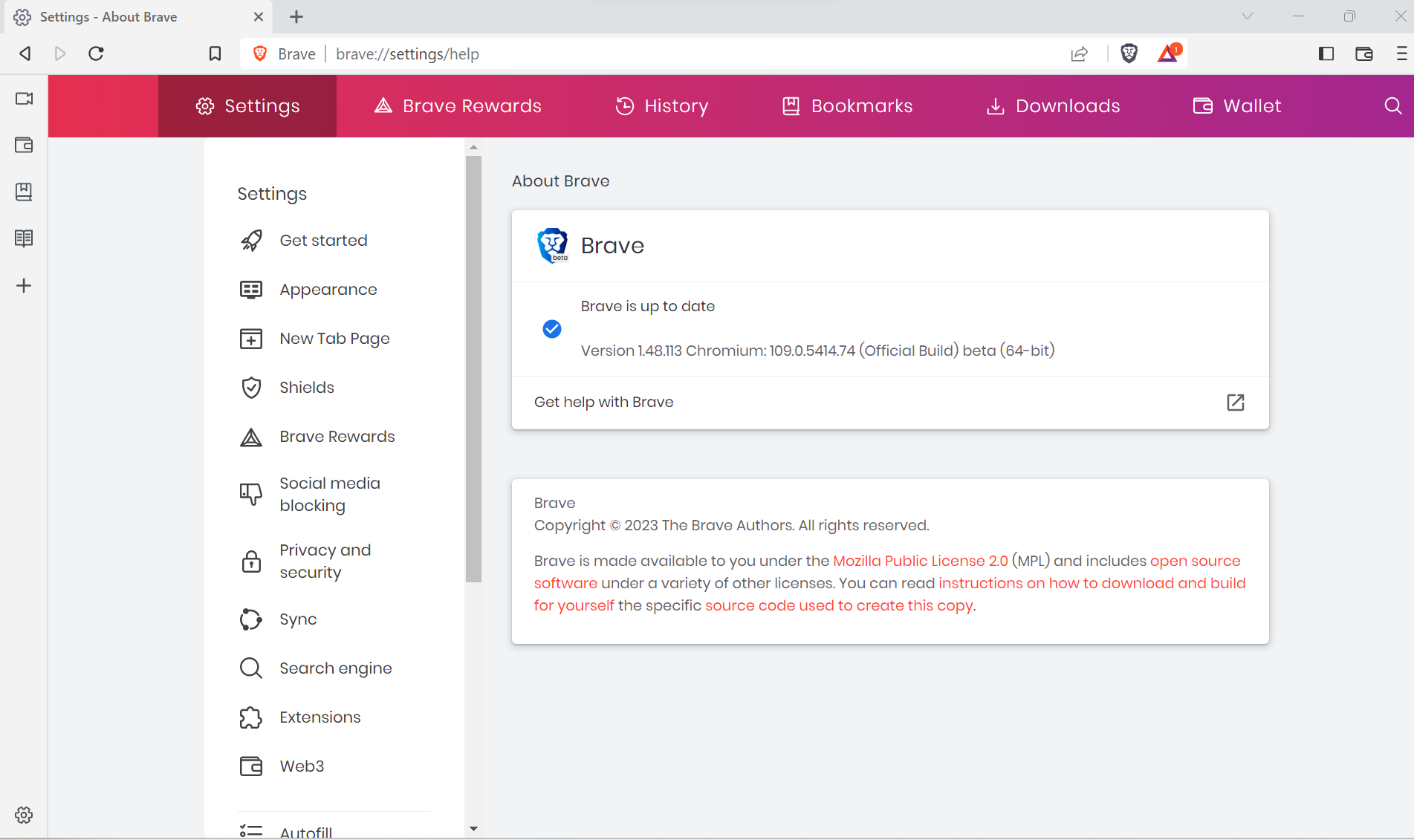Select Privacy and security in settings list
1414x840 pixels.
[x=325, y=561]
